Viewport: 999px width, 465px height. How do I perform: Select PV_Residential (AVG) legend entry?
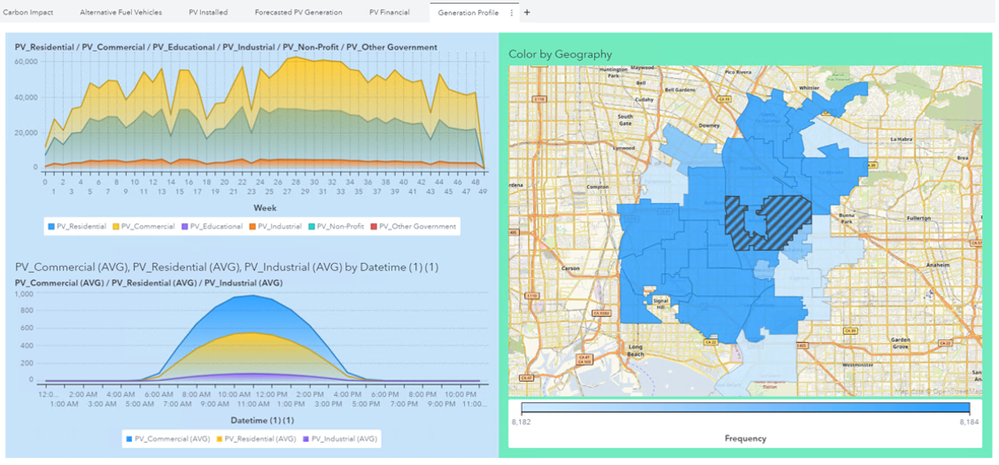[256, 439]
